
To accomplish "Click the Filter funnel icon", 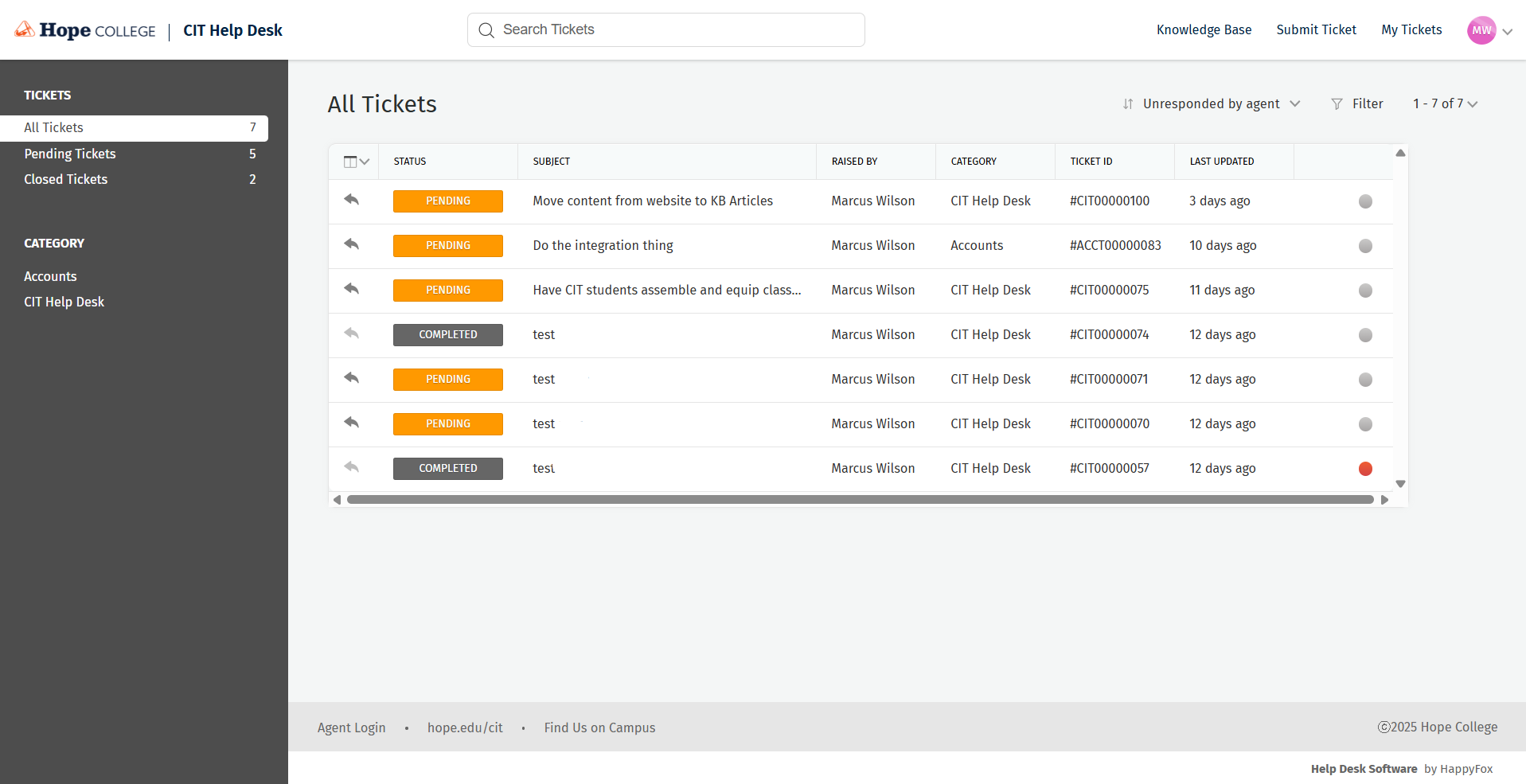I will (1337, 104).
